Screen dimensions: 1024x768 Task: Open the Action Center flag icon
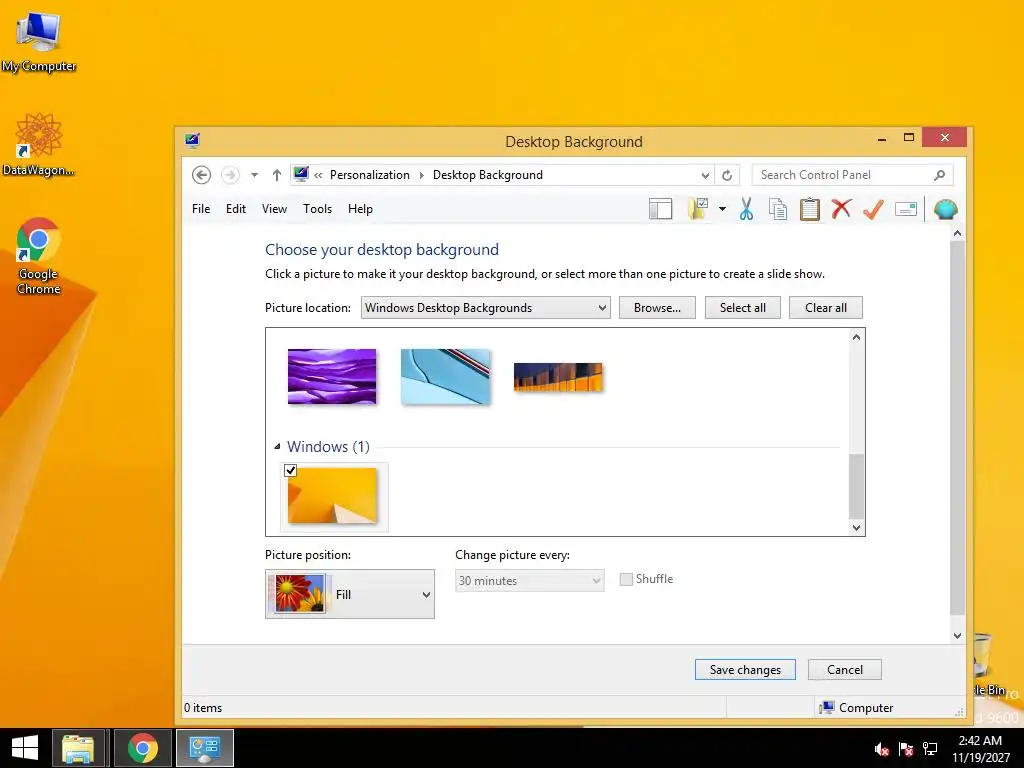pos(906,749)
